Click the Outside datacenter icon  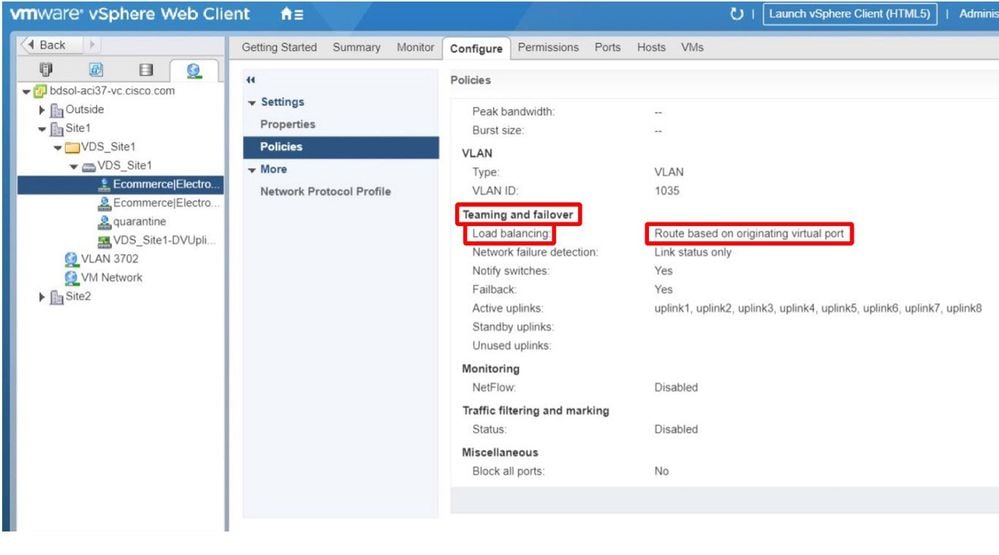coord(57,110)
